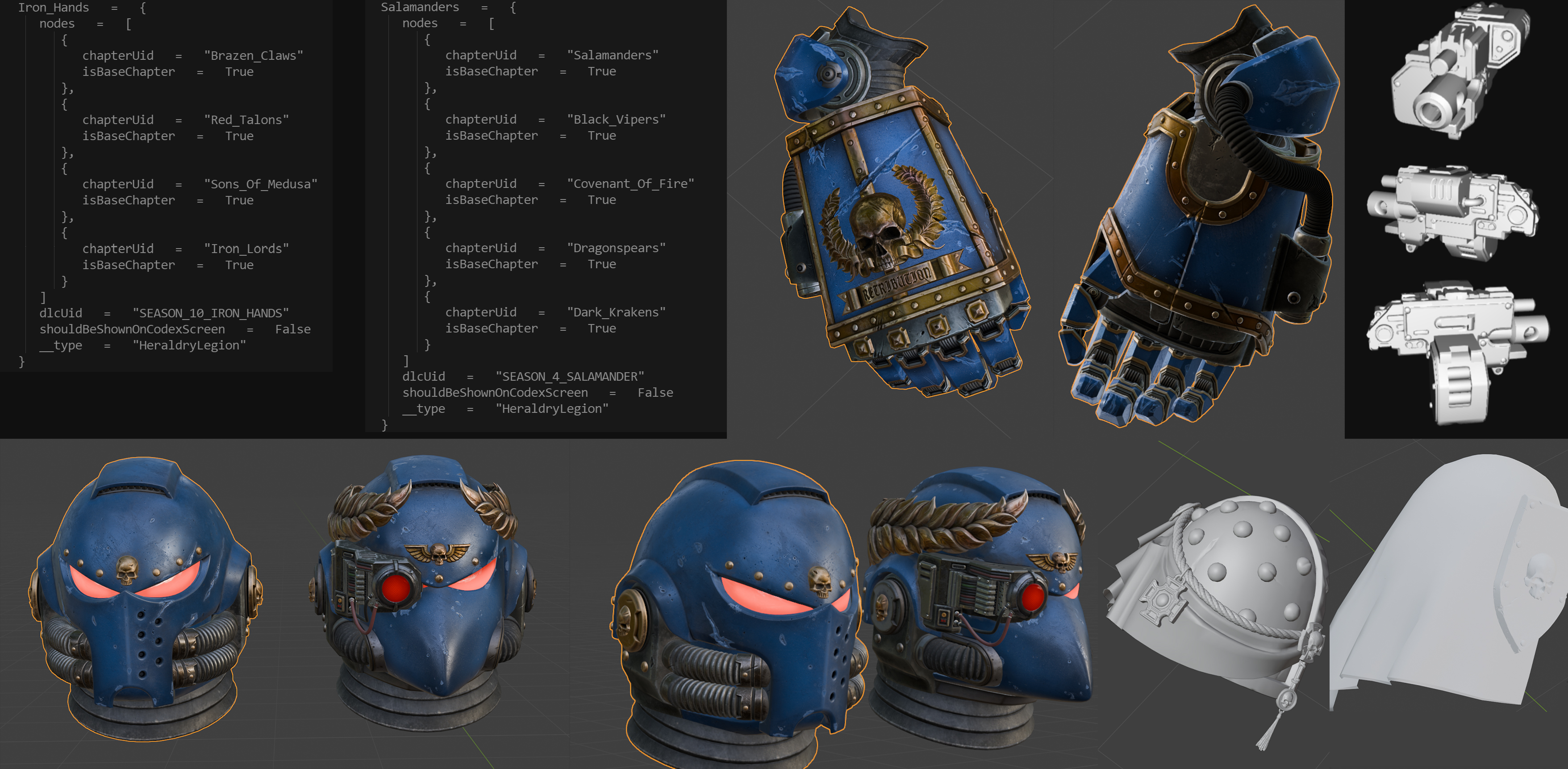Click the "Red_Talons" chapterUid string
The width and height of the screenshot is (1568, 769).
pyautogui.click(x=246, y=120)
